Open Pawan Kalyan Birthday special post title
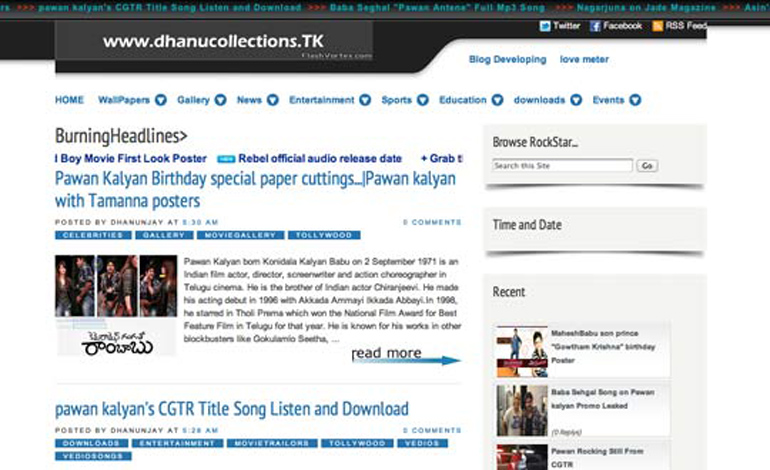The height and width of the screenshot is (470, 770). coord(255,190)
